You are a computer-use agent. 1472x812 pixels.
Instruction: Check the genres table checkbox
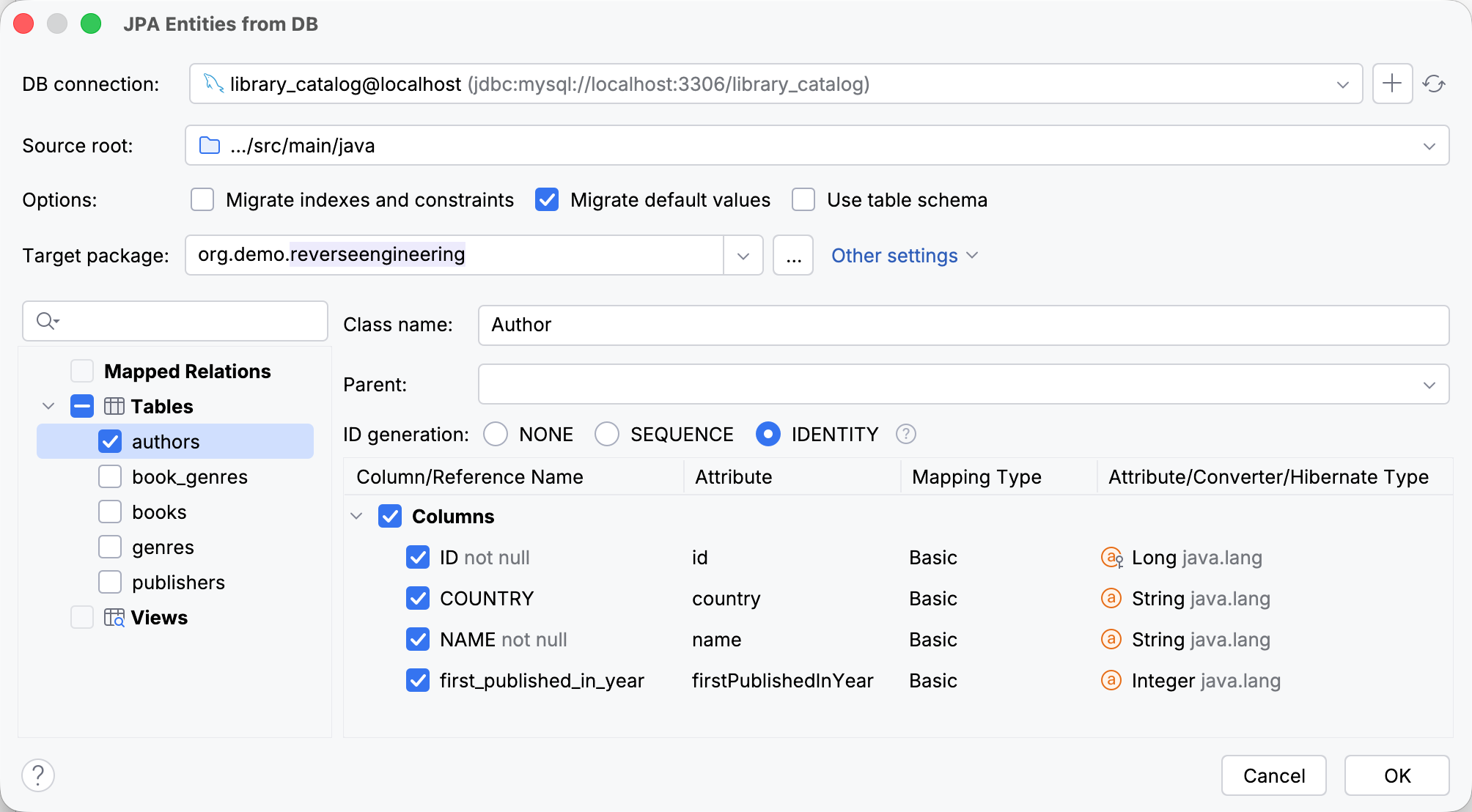[x=110, y=547]
